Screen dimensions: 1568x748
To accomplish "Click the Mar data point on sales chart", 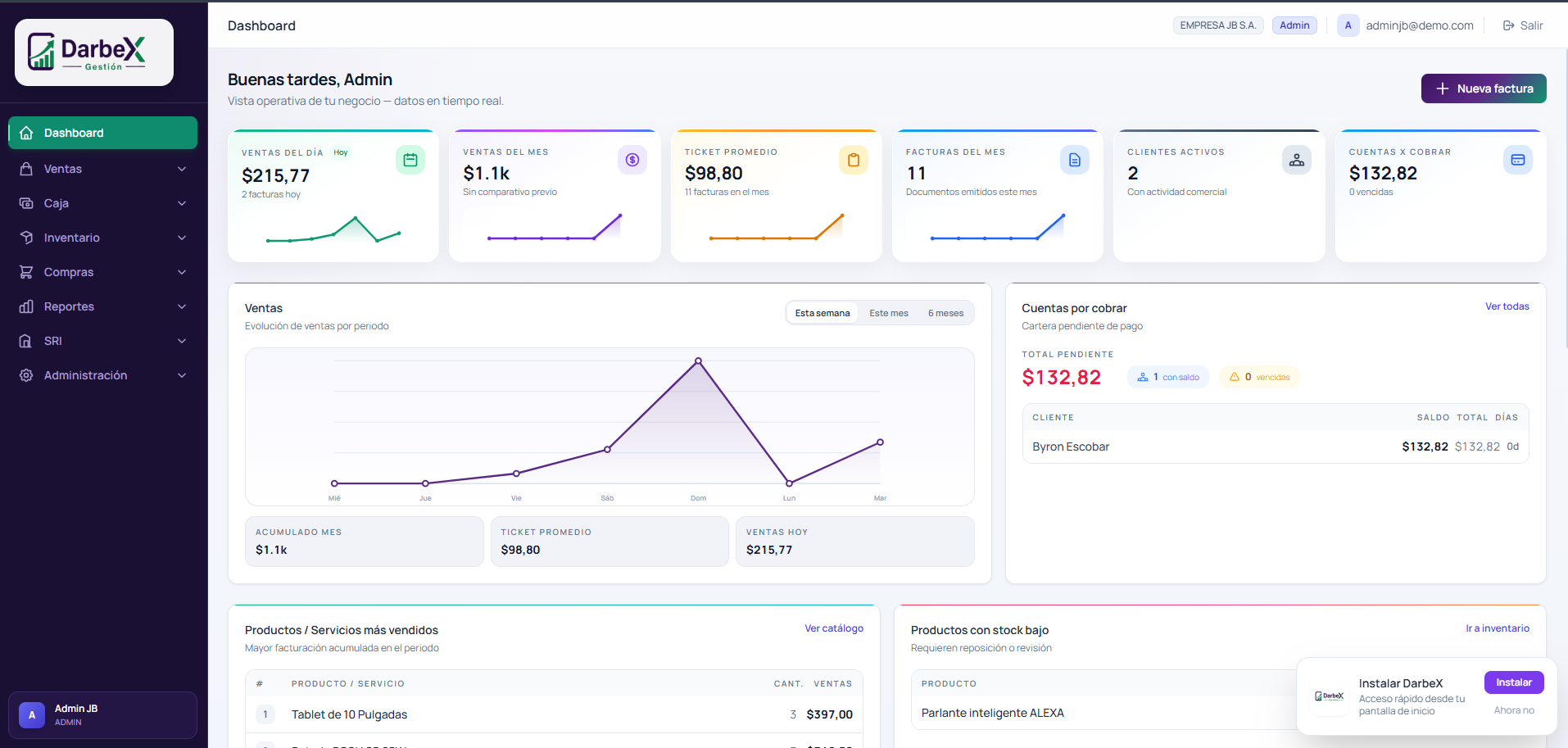I will click(880, 442).
